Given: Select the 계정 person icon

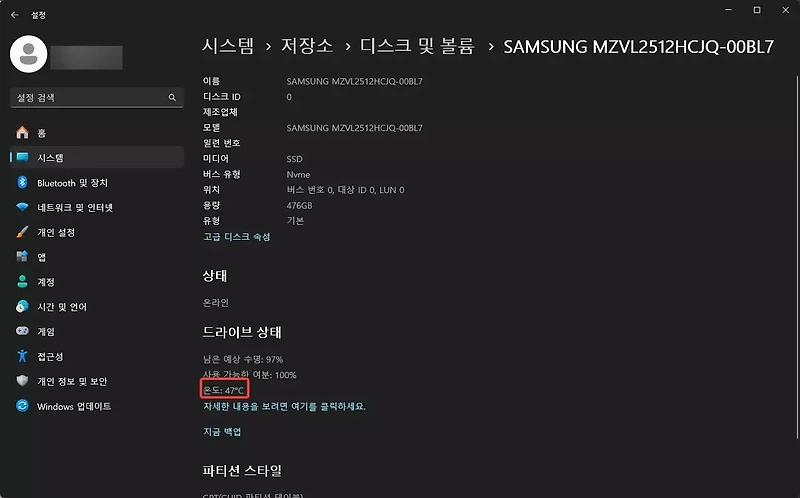Looking at the screenshot, I should pos(22,282).
